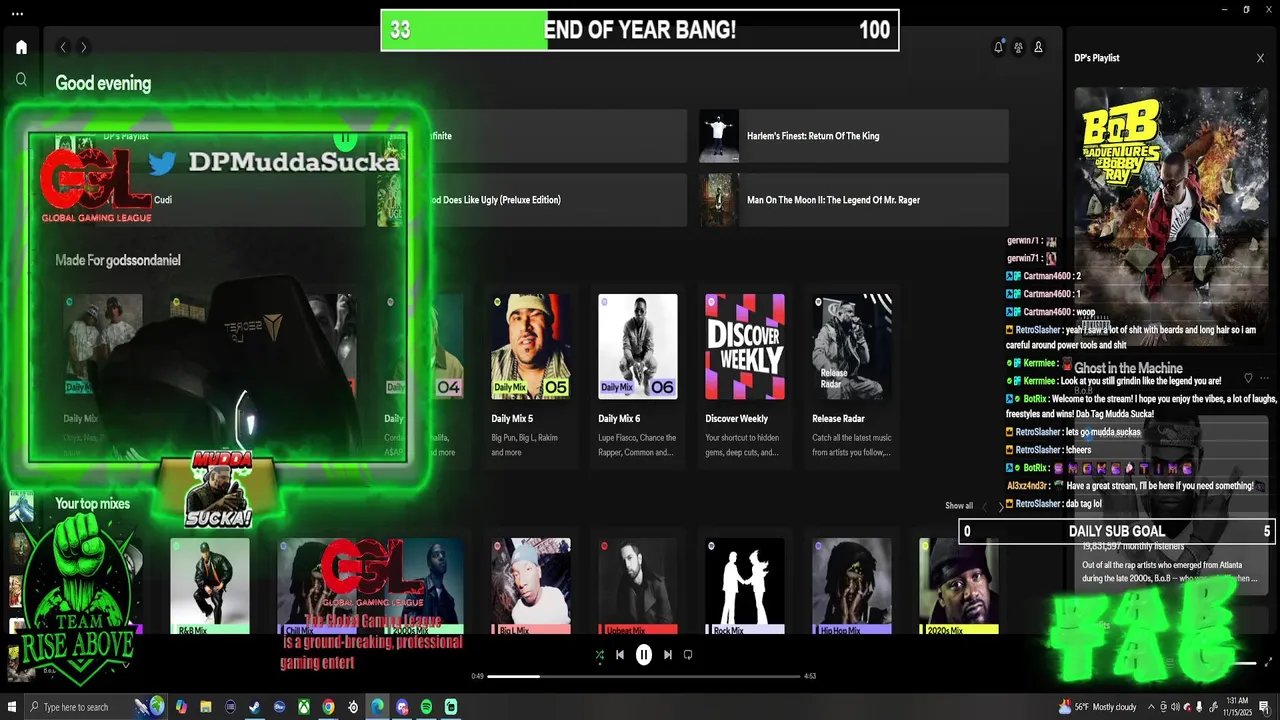Screen dimensions: 1280x720
Task: Open fullscreen player view
Action: pos(1269,662)
